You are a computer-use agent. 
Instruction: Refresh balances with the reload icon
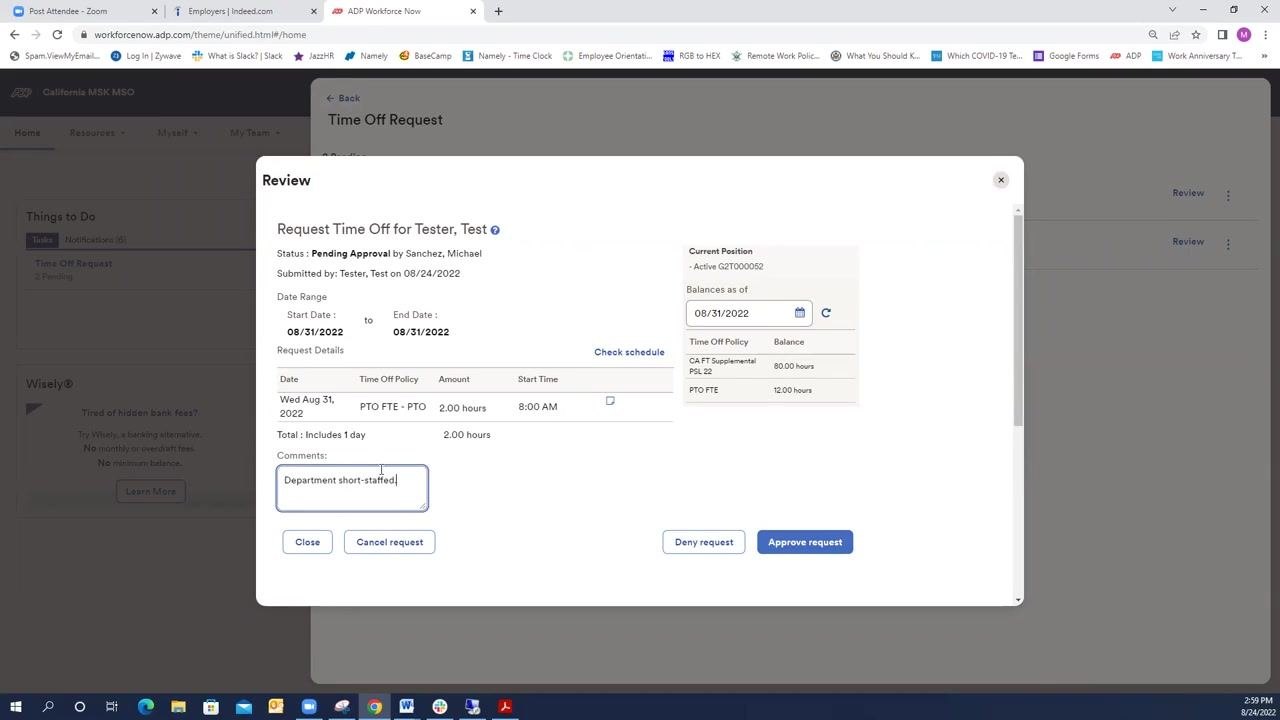826,313
